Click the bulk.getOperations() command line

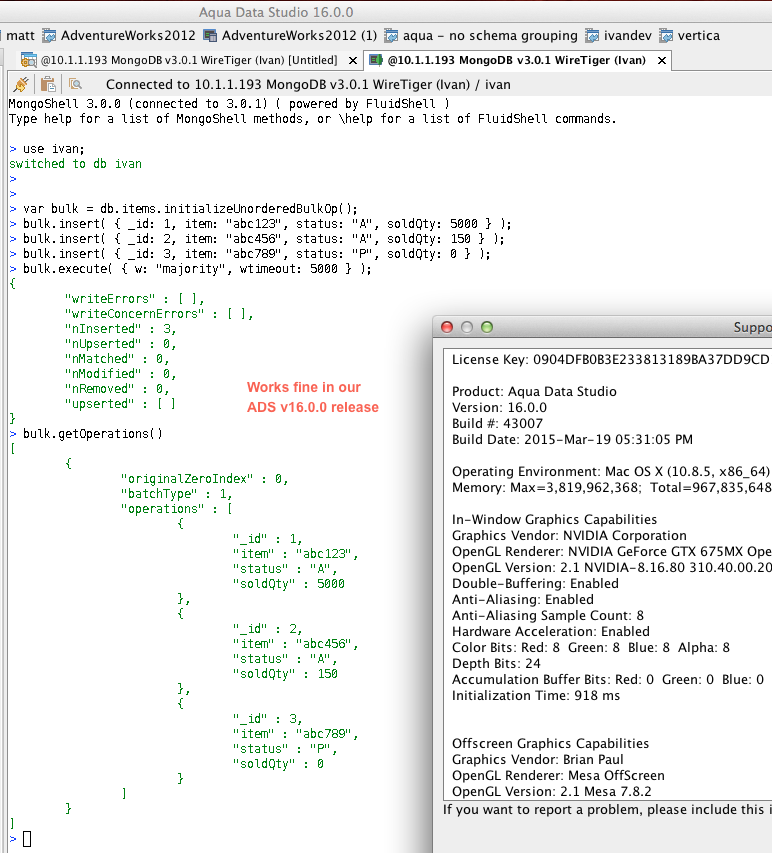[92, 434]
